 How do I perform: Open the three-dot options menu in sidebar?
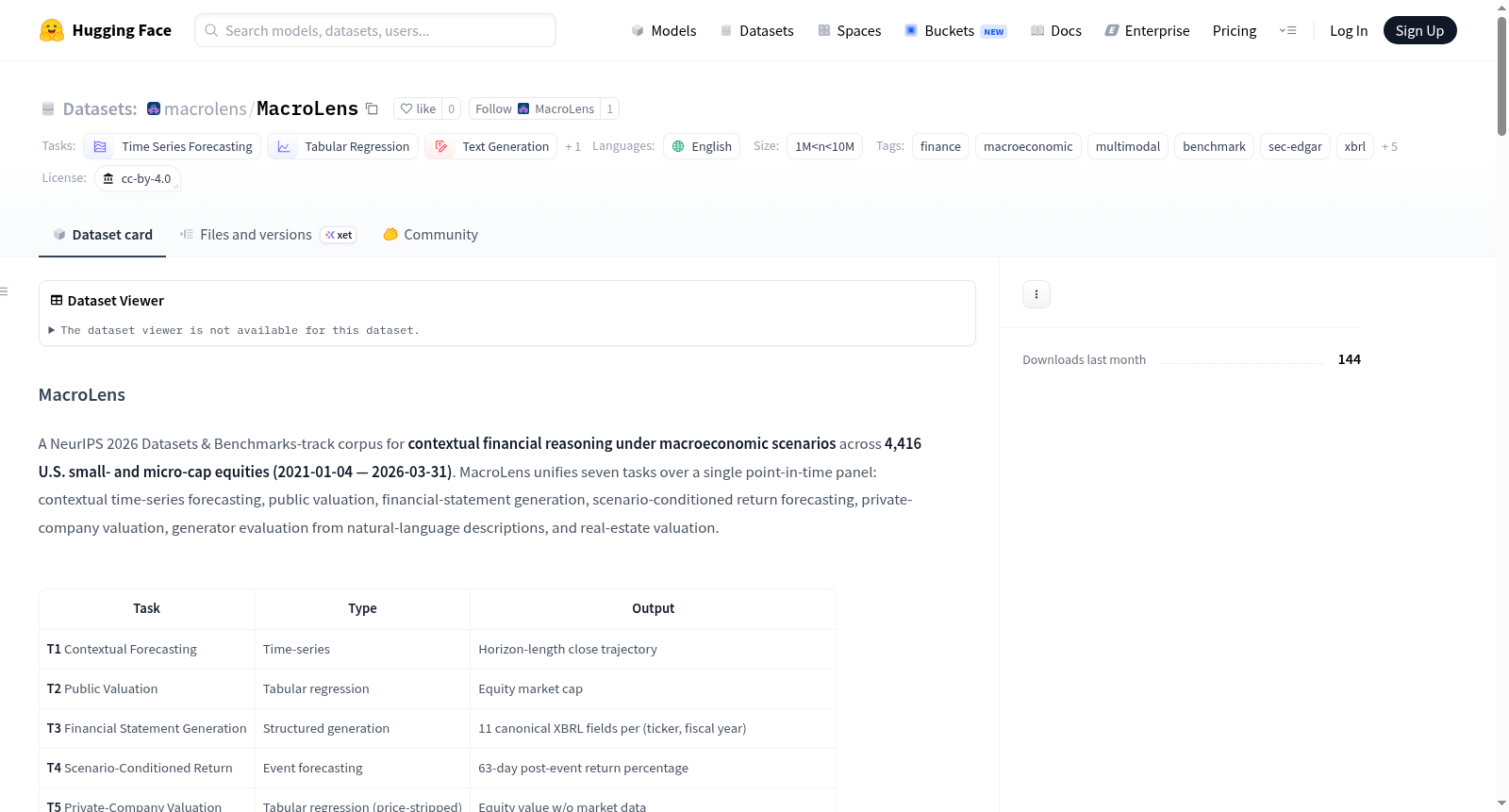click(x=1036, y=294)
